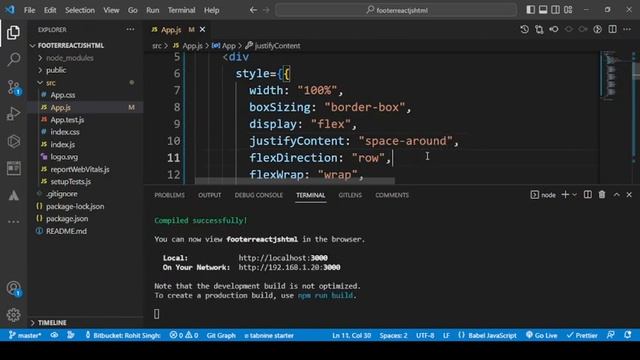640x360 pixels.
Task: Switch to the OUTPUT panel tab
Action: pyautogui.click(x=209, y=195)
